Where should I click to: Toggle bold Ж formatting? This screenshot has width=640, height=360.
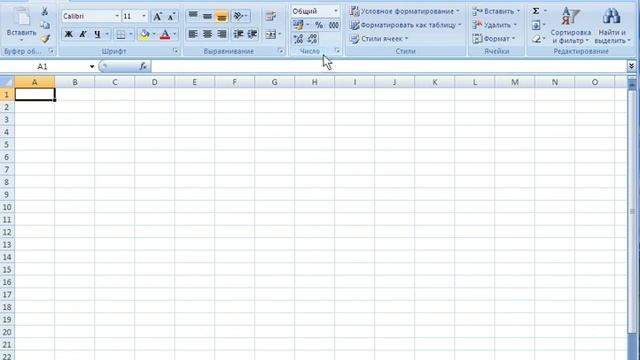coord(69,34)
